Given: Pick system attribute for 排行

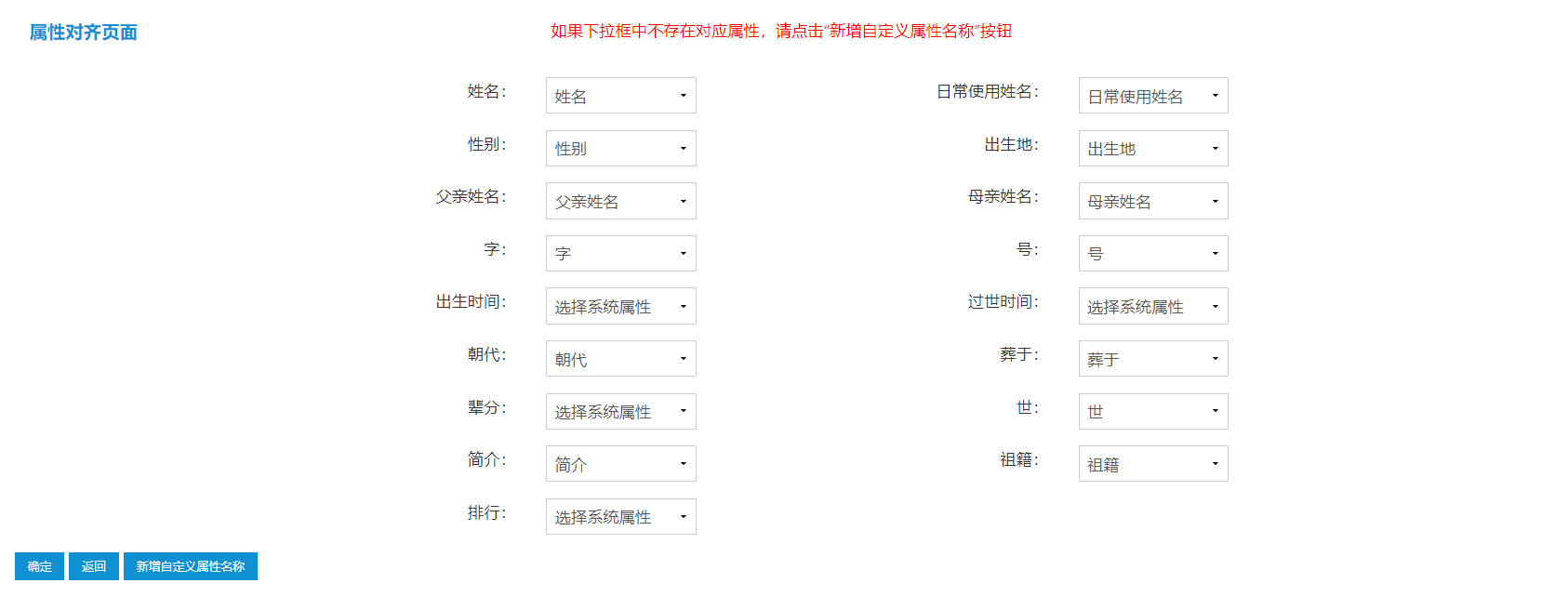Looking at the screenshot, I should 620,516.
